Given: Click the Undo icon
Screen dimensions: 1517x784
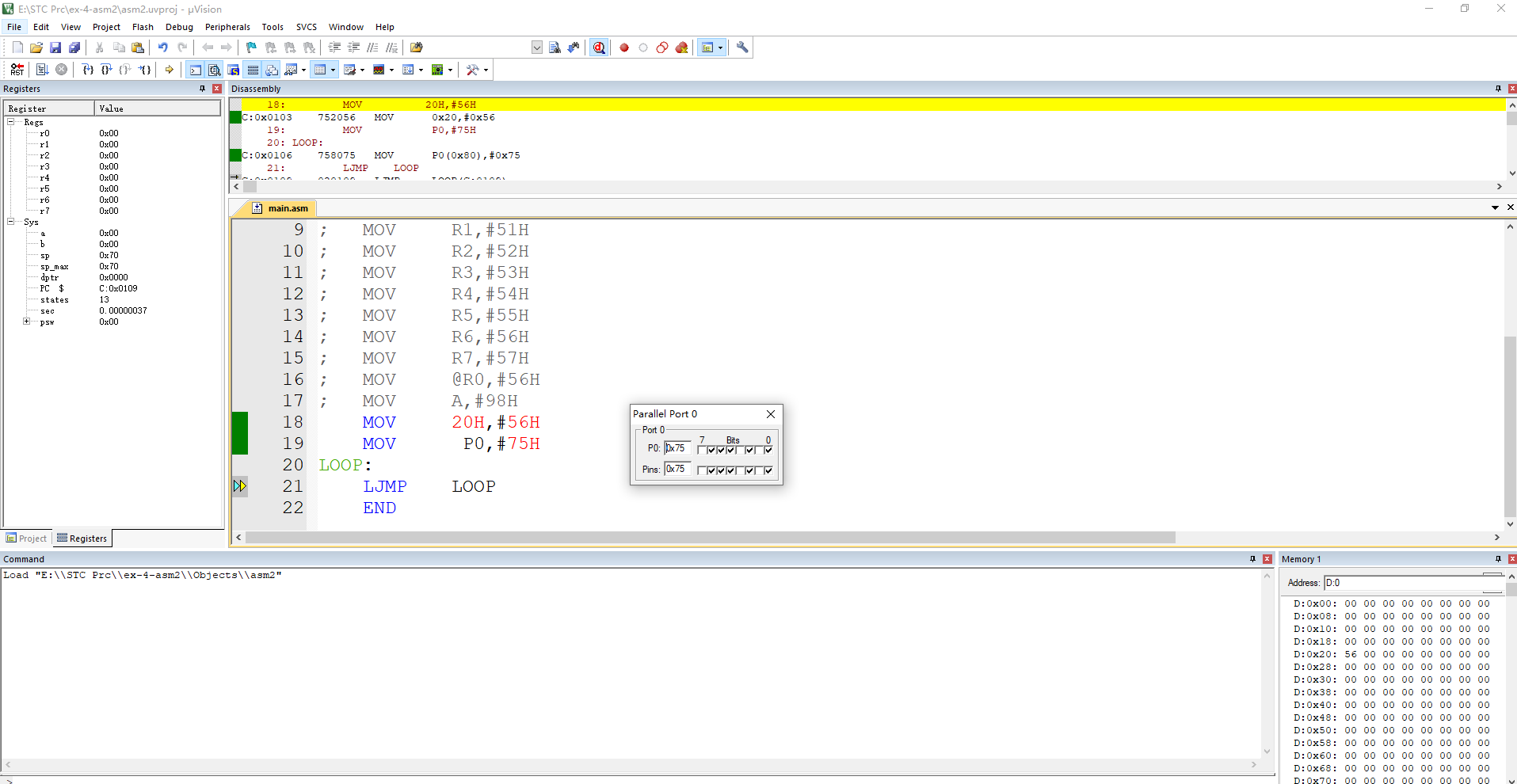Looking at the screenshot, I should [x=162, y=48].
